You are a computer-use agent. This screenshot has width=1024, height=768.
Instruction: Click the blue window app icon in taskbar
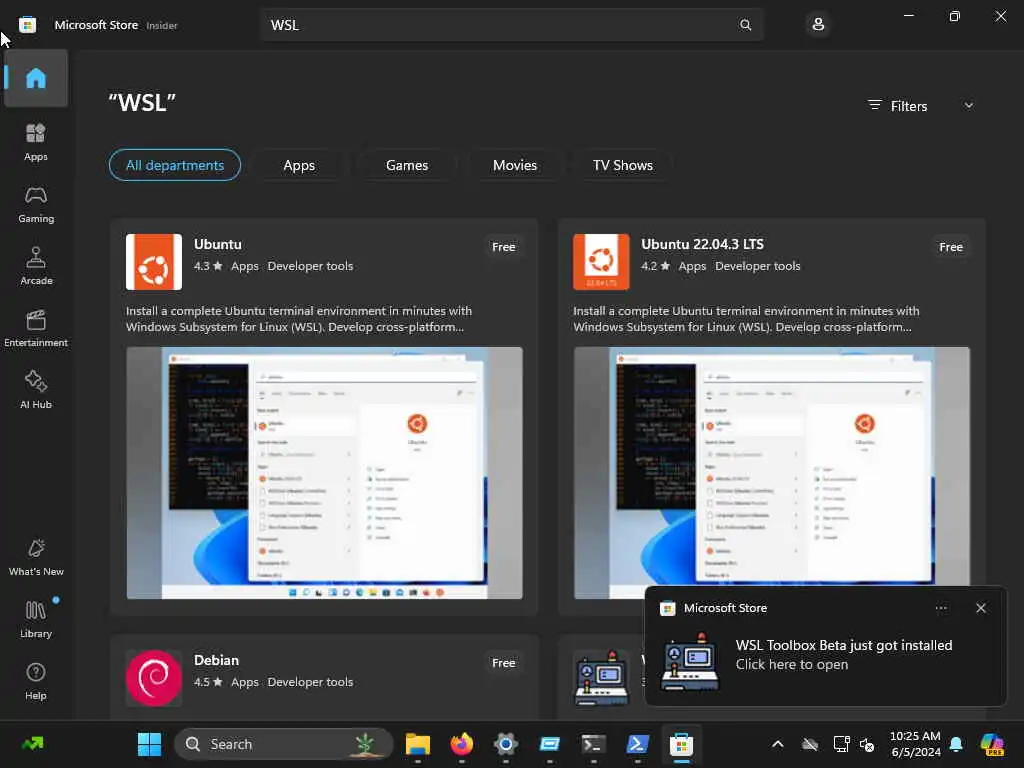[550, 744]
